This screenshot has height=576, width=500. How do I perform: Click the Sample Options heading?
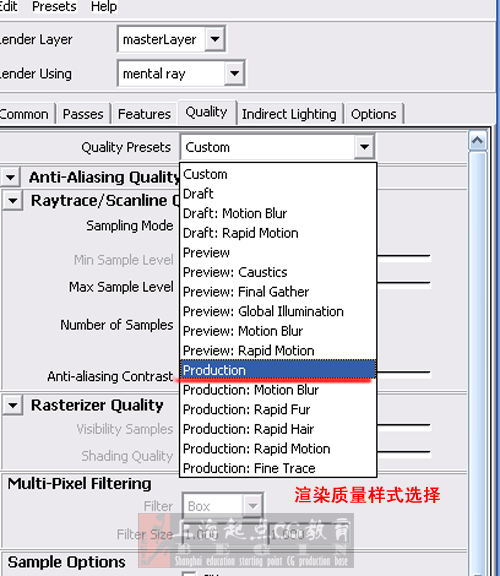click(x=66, y=562)
